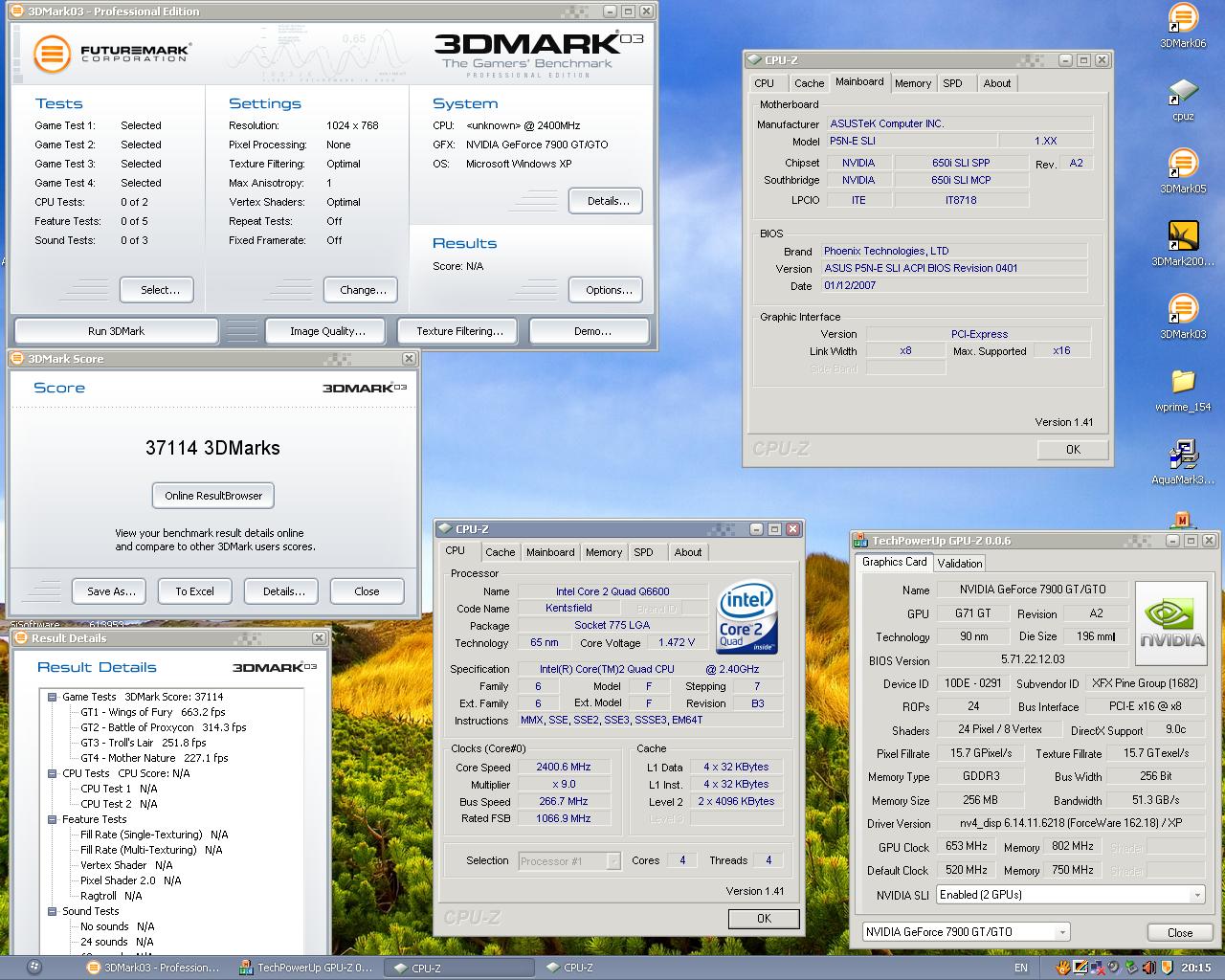Click the orange hand tray icon
1225x980 pixels.
pyautogui.click(x=1064, y=968)
